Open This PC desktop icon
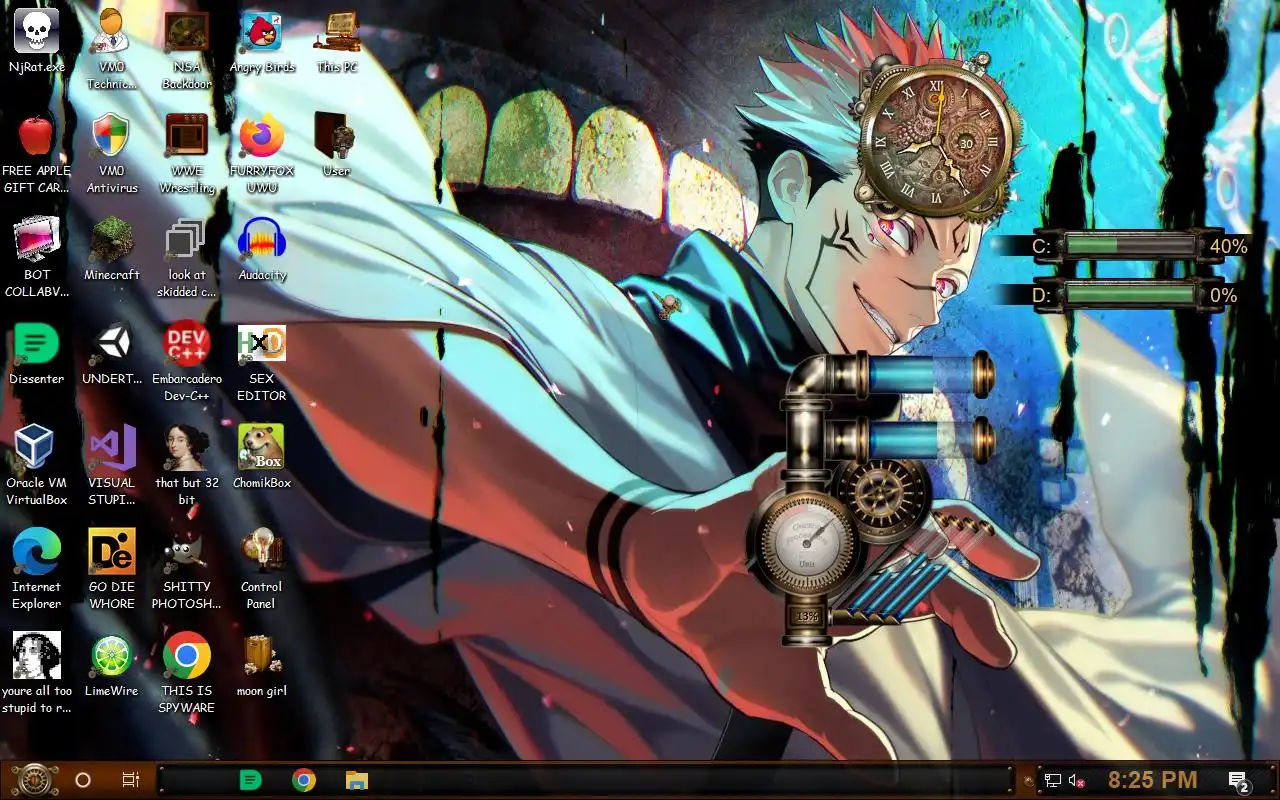Viewport: 1280px width, 800px height. pos(337,31)
